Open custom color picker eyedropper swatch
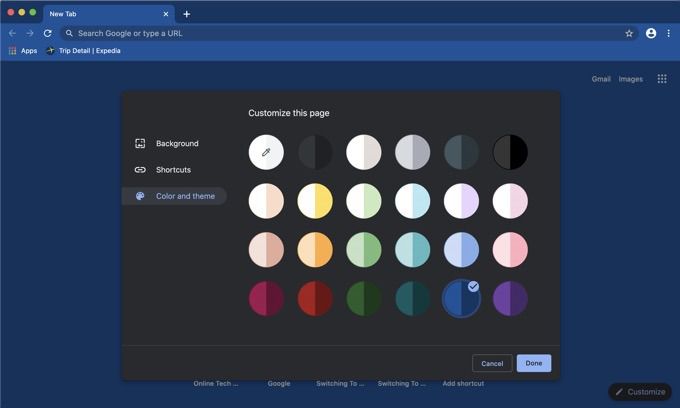Image resolution: width=680 pixels, height=408 pixels. coord(266,152)
